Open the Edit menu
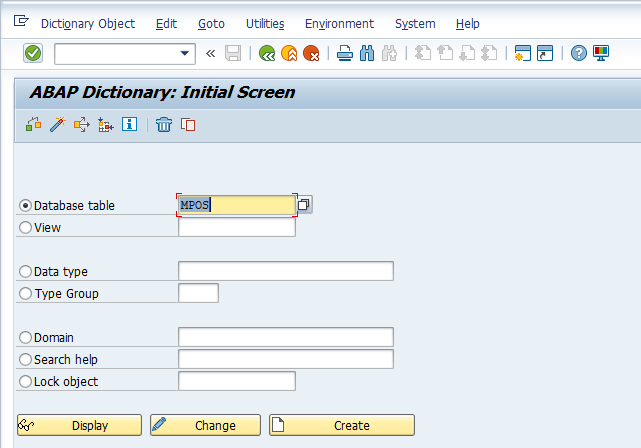This screenshot has width=641, height=448. coord(166,24)
